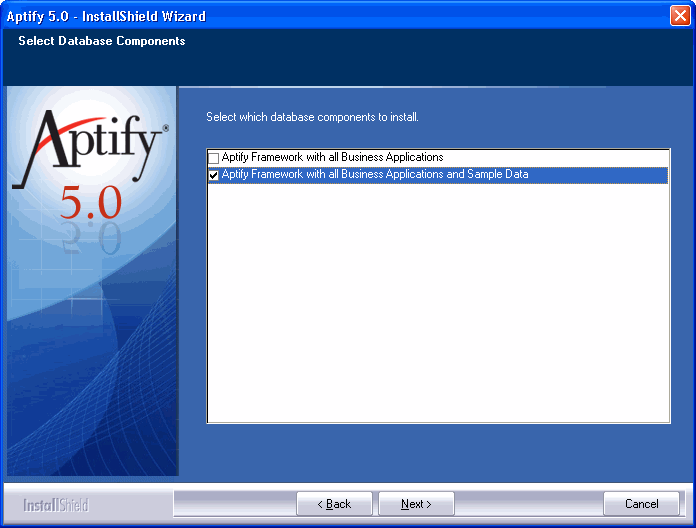The width and height of the screenshot is (696, 528).
Task: Select the 'Business Applications and Sample Data' row text
Action: (x=375, y=174)
